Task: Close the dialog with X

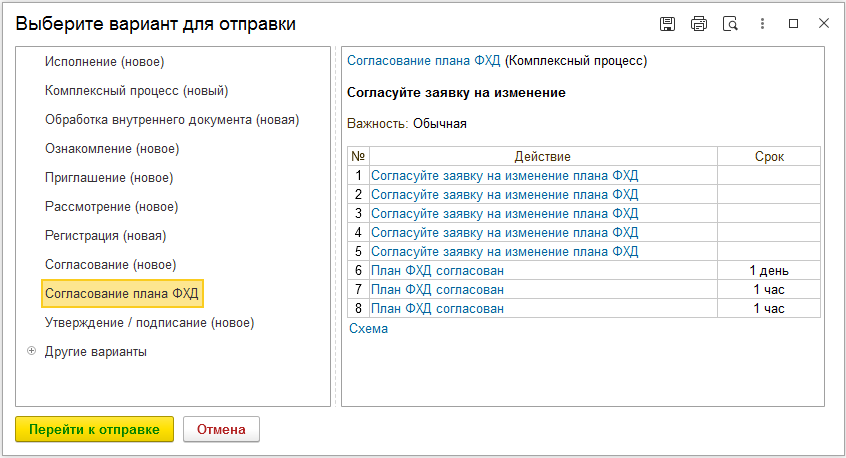Action: tap(824, 23)
